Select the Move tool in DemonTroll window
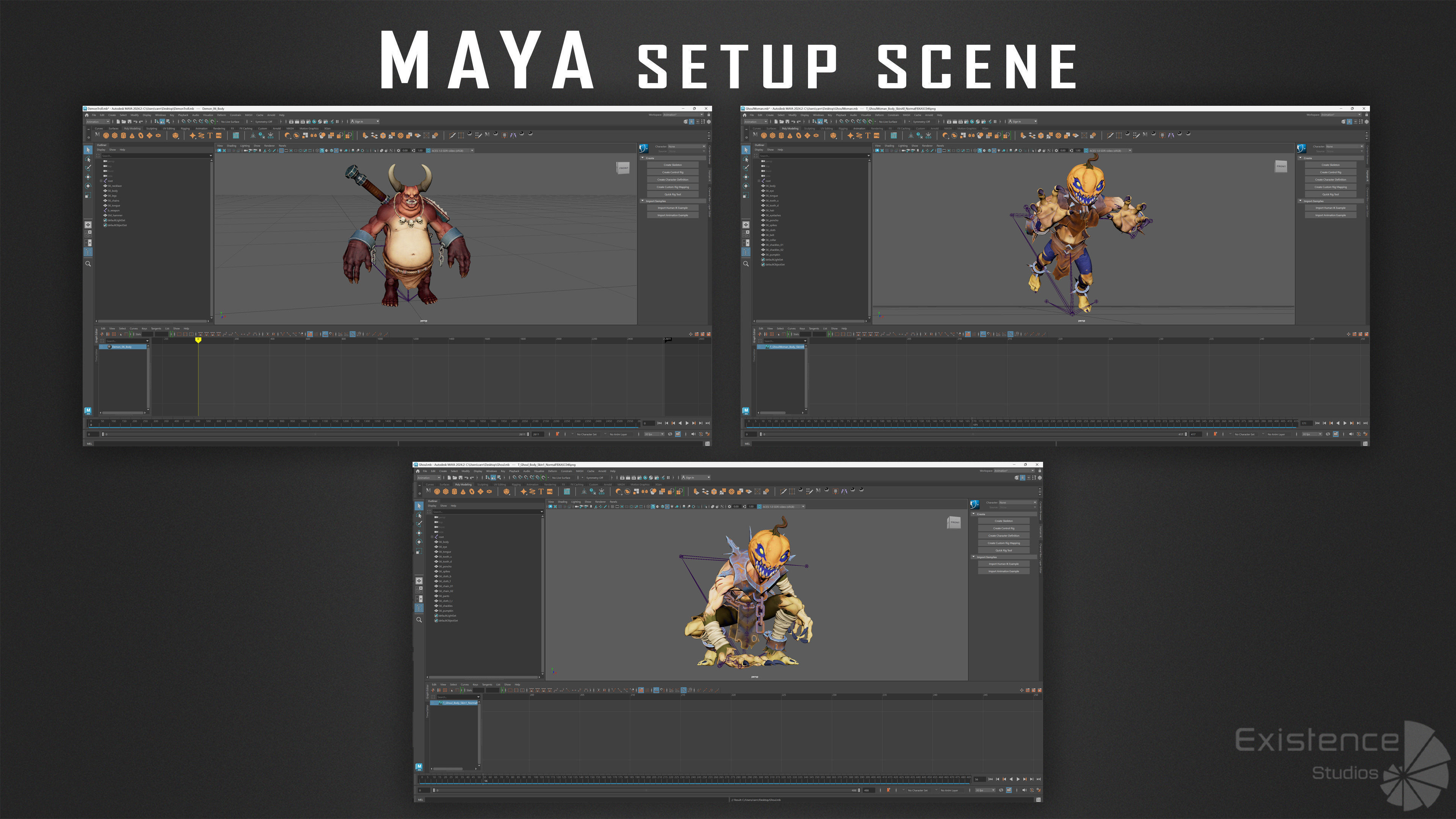This screenshot has height=819, width=1456. [88, 177]
